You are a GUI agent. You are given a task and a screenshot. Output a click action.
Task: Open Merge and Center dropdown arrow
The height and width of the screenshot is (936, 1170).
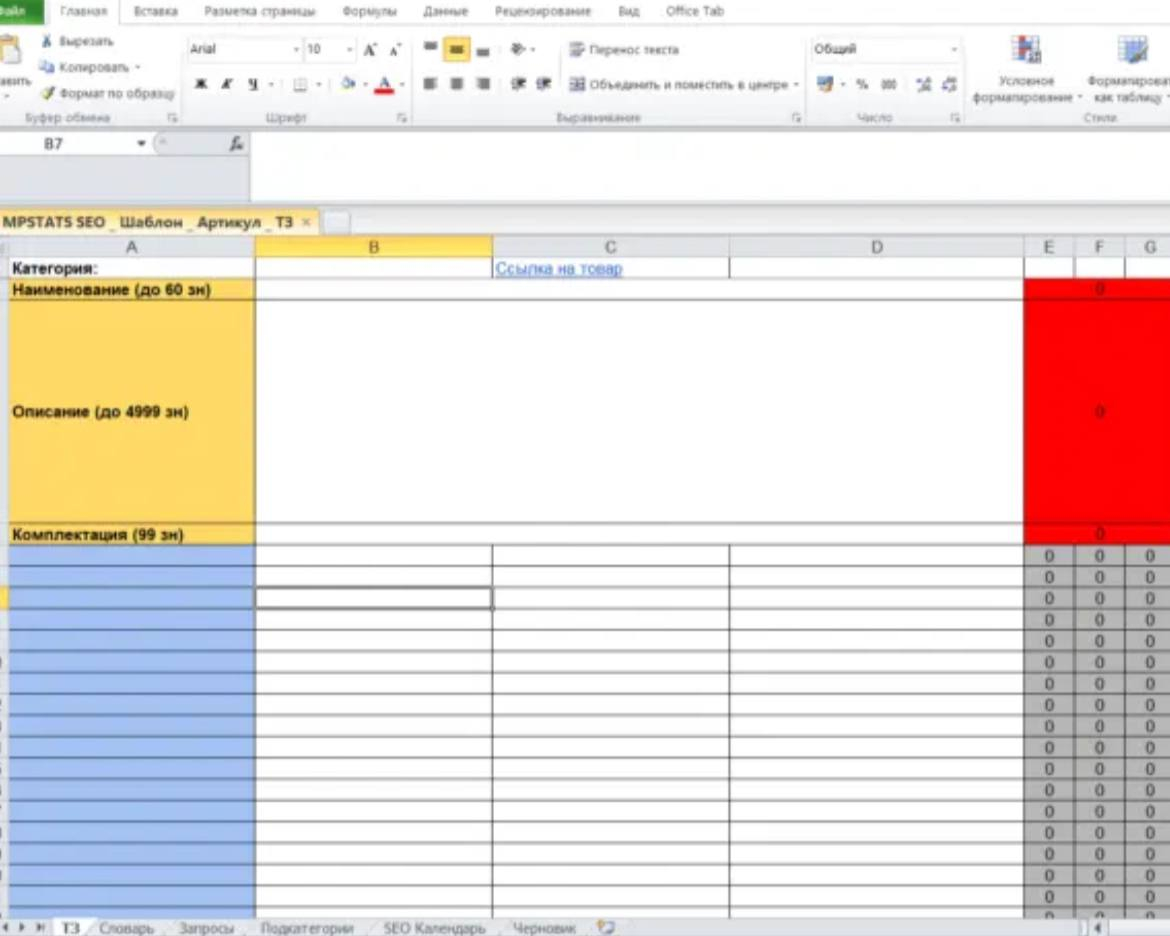(x=796, y=84)
